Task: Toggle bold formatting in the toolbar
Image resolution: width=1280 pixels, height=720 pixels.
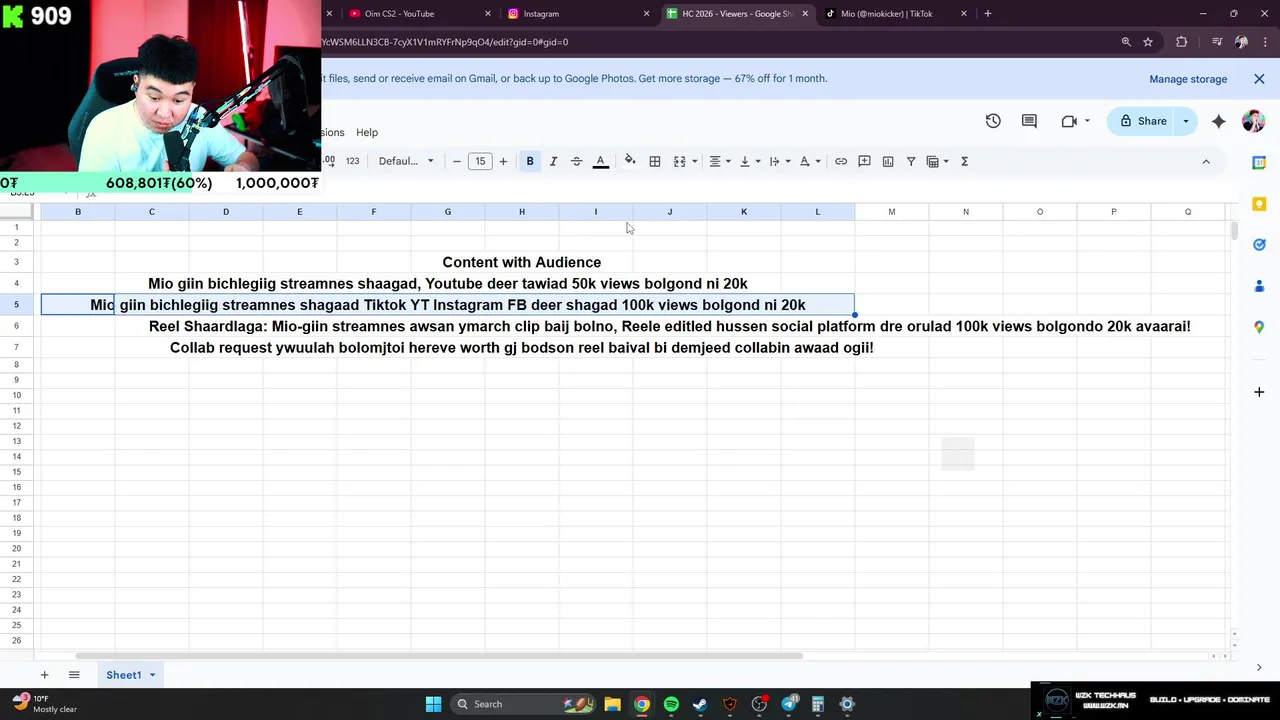Action: 530,161
